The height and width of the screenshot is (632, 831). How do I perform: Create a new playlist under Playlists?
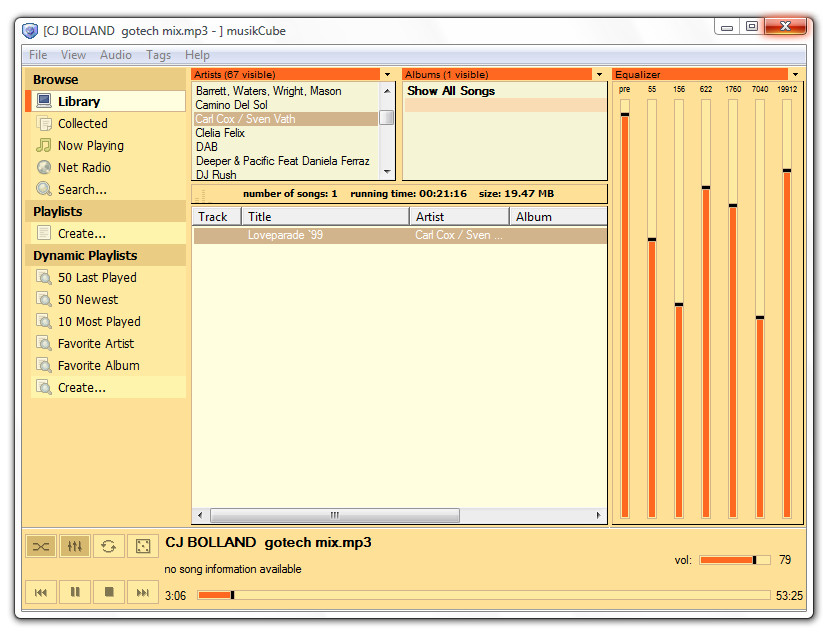click(109, 233)
